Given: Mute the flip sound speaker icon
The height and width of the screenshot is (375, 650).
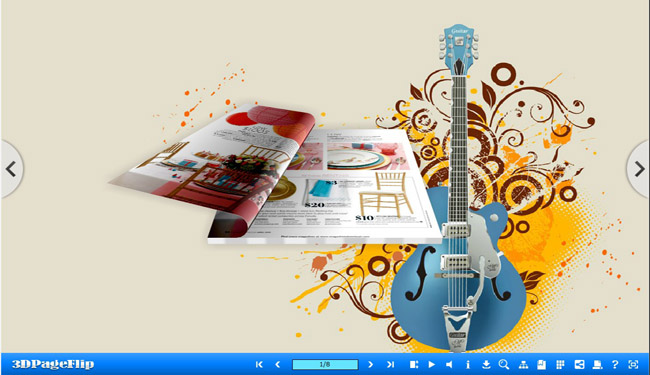Looking at the screenshot, I should pos(449,364).
